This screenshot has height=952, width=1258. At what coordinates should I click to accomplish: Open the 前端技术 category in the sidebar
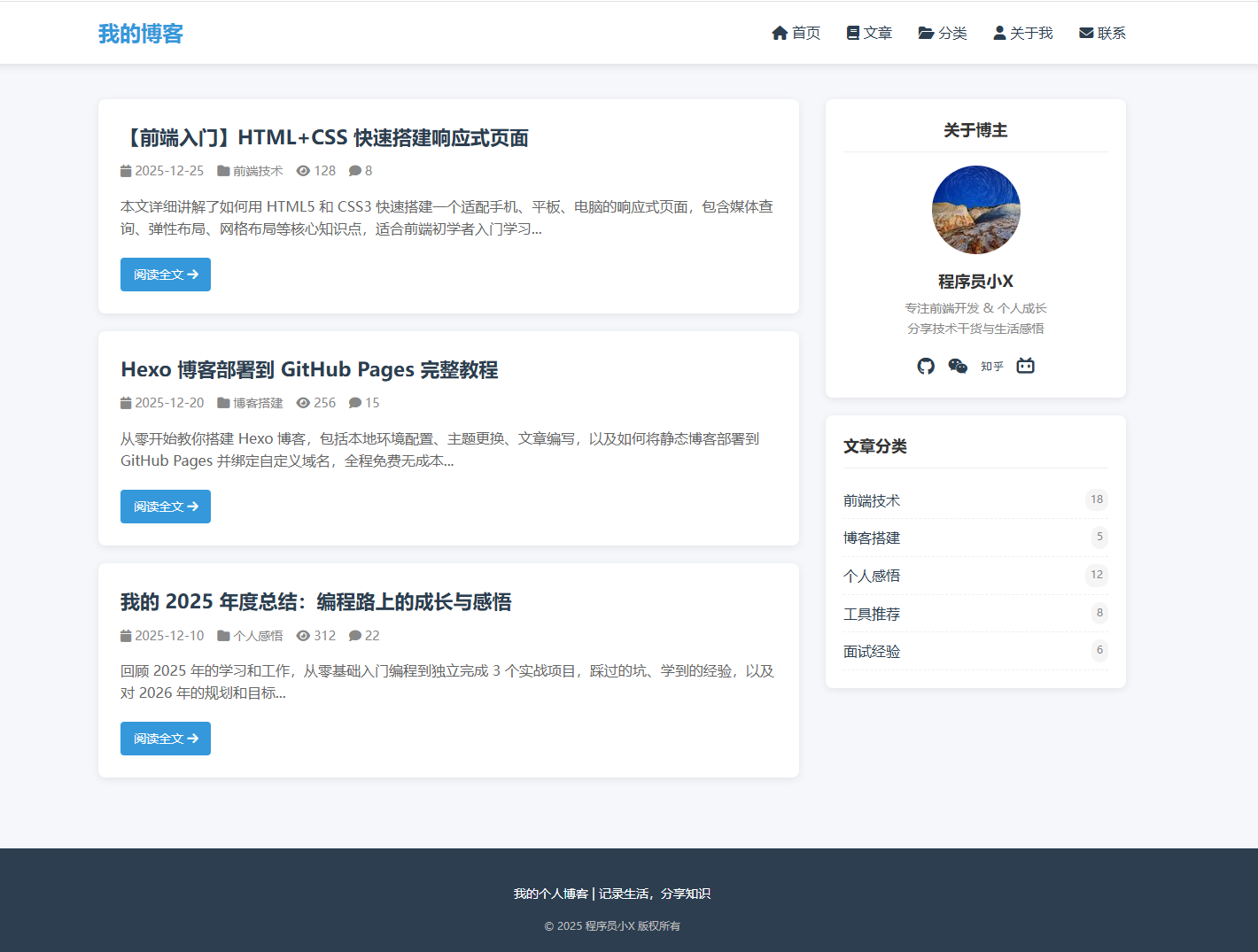pyautogui.click(x=872, y=499)
